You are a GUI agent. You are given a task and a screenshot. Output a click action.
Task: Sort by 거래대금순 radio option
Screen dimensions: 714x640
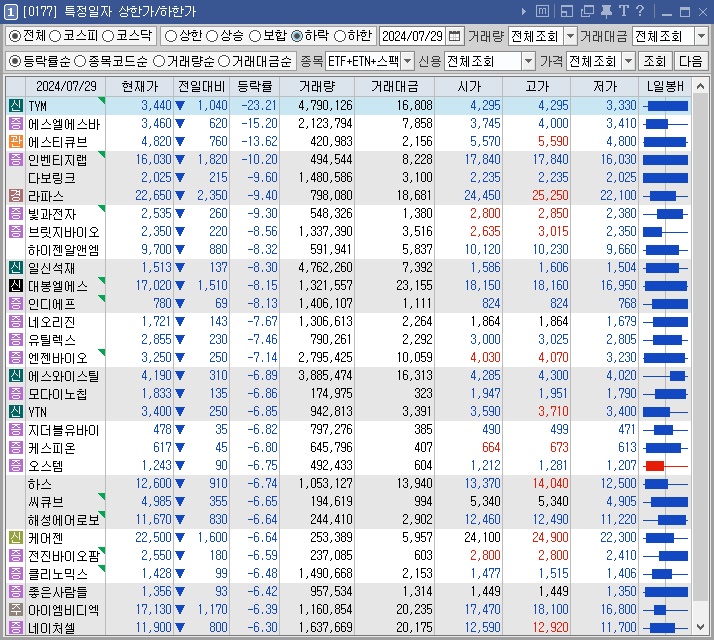(224, 61)
